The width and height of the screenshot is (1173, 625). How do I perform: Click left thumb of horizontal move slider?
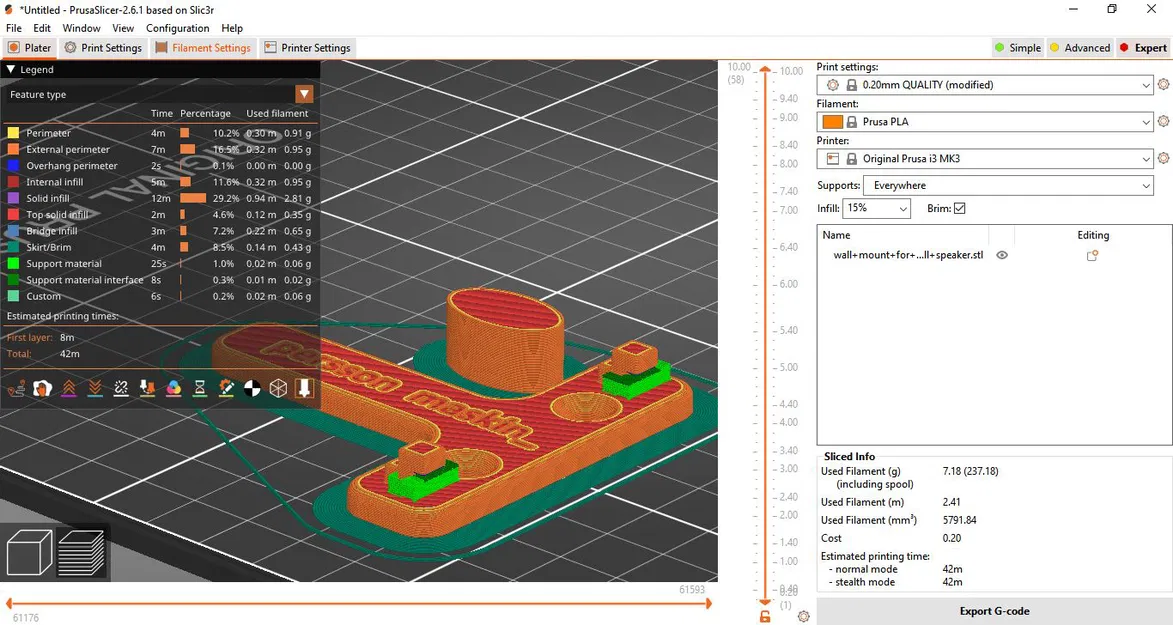click(x=8, y=603)
